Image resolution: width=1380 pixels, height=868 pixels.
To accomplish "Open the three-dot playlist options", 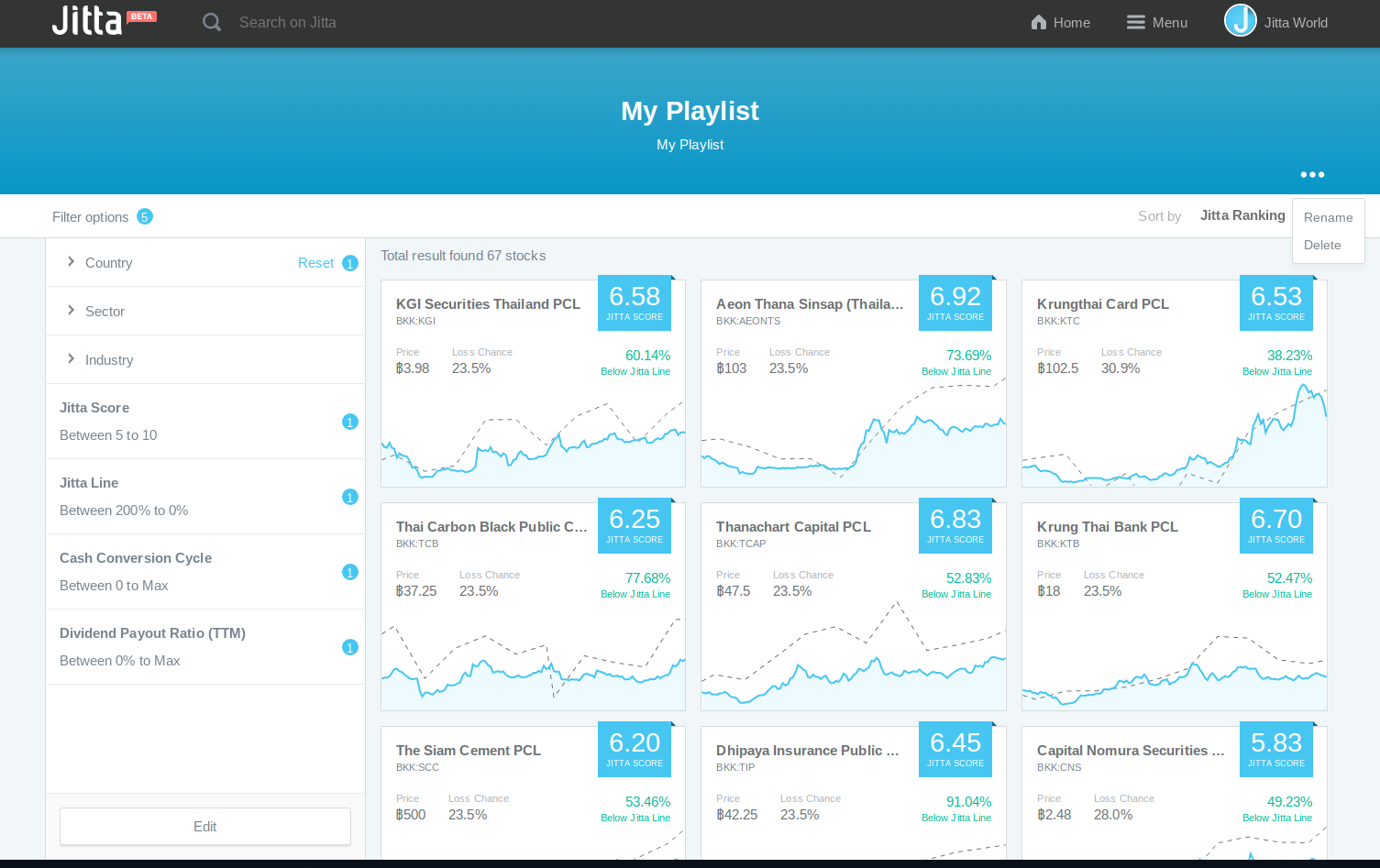I will coord(1312,174).
